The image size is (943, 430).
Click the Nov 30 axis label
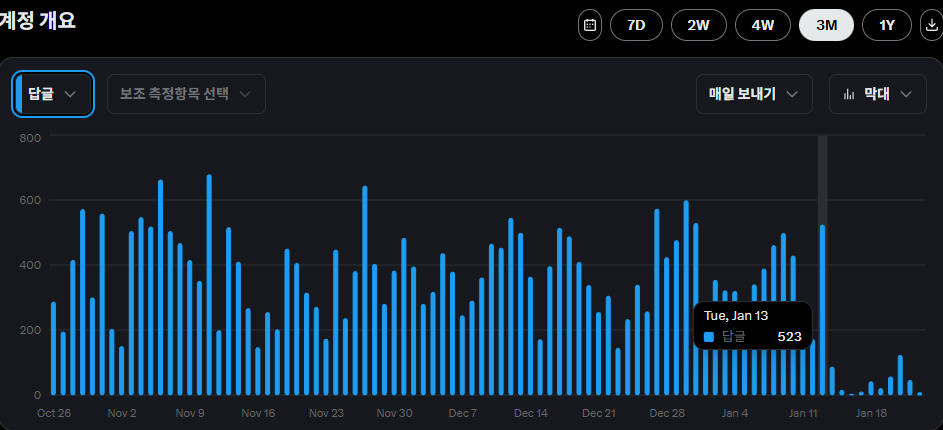click(395, 413)
